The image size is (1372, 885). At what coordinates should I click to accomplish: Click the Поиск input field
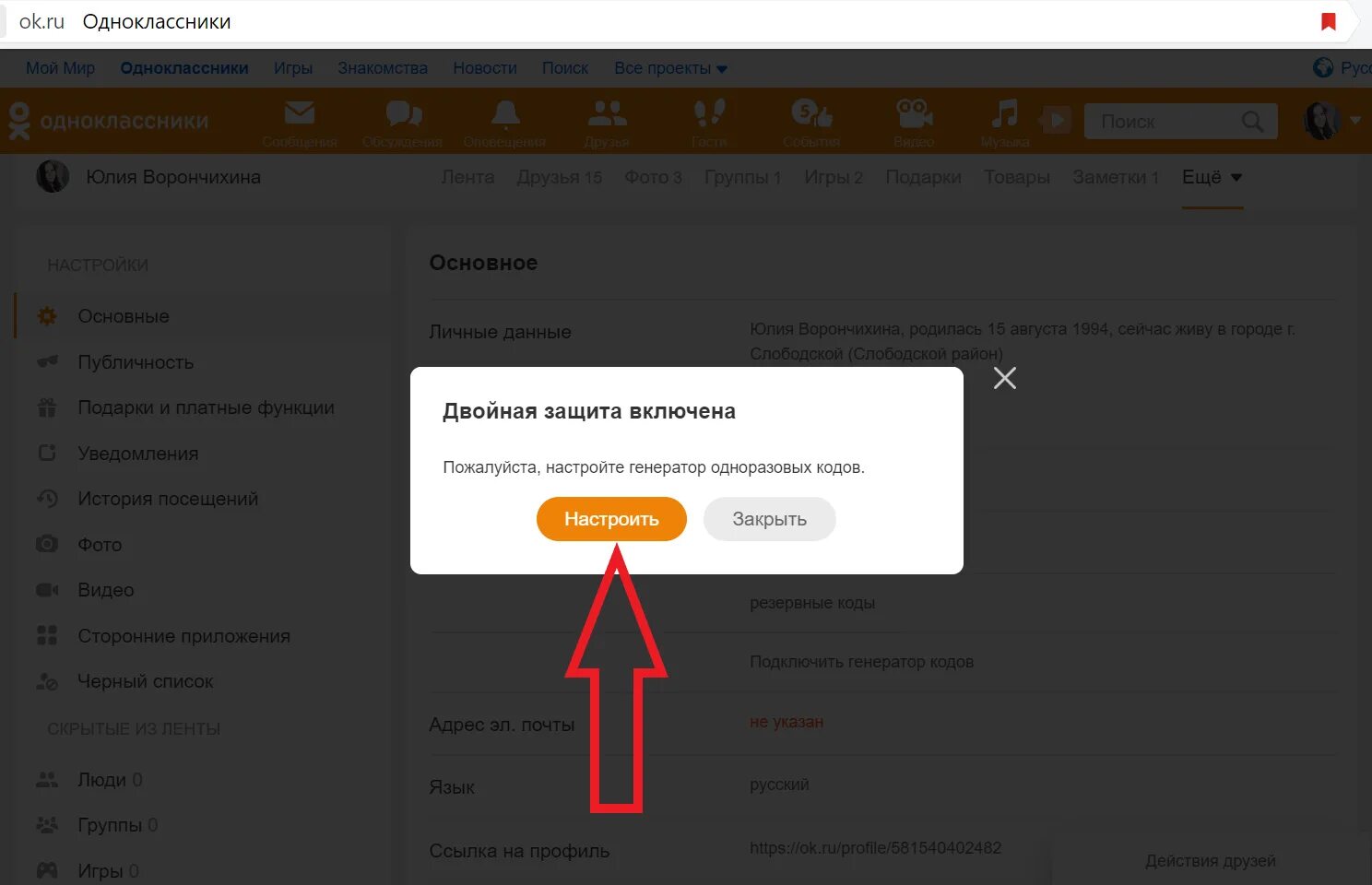[1180, 122]
